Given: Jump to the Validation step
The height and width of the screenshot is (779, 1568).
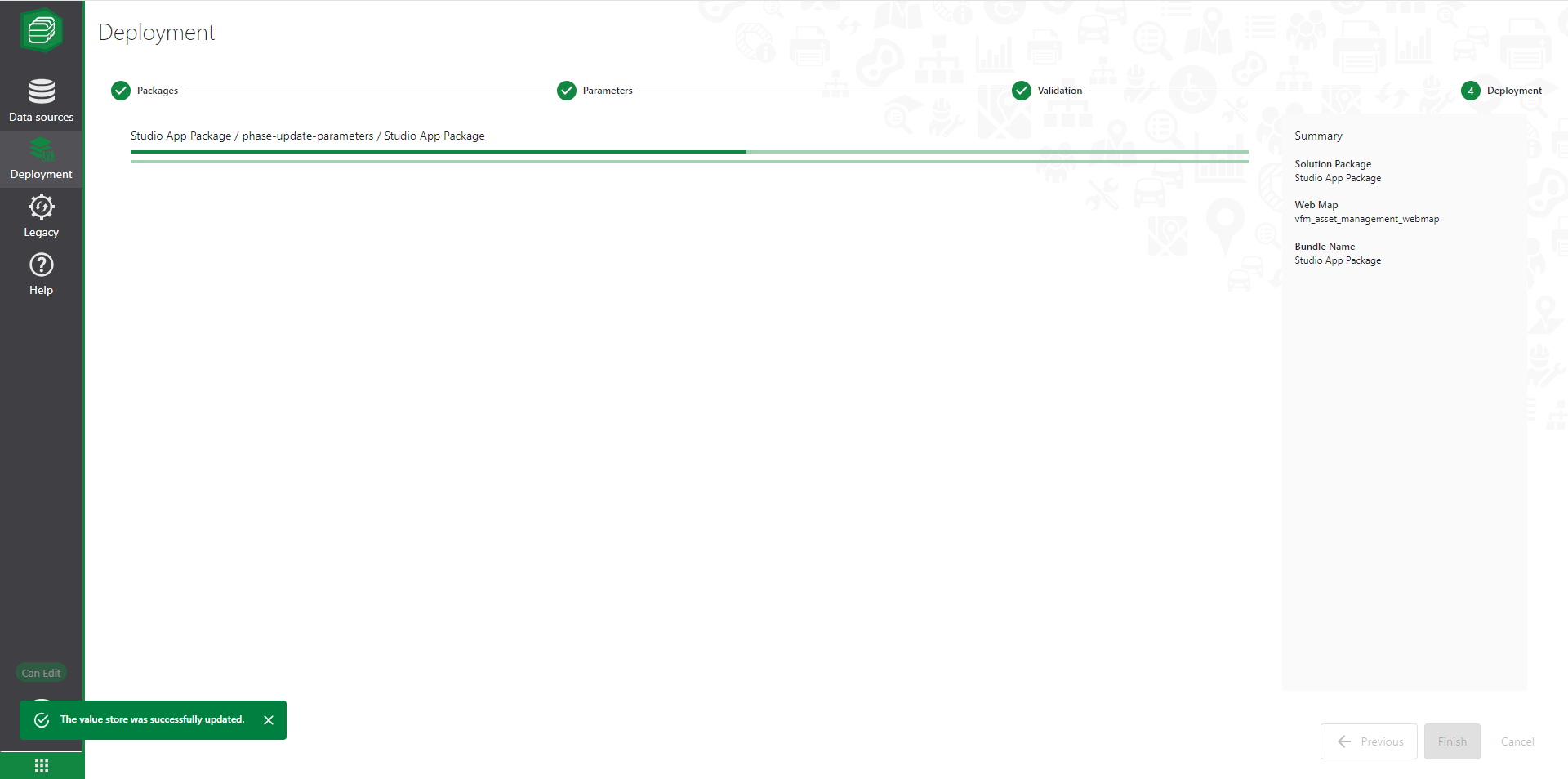Looking at the screenshot, I should point(1022,91).
